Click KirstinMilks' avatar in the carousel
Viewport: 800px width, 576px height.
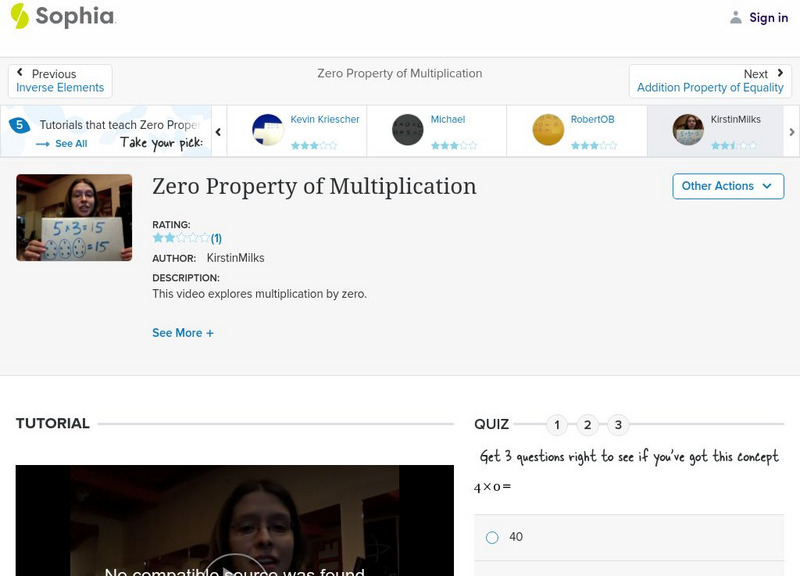686,127
